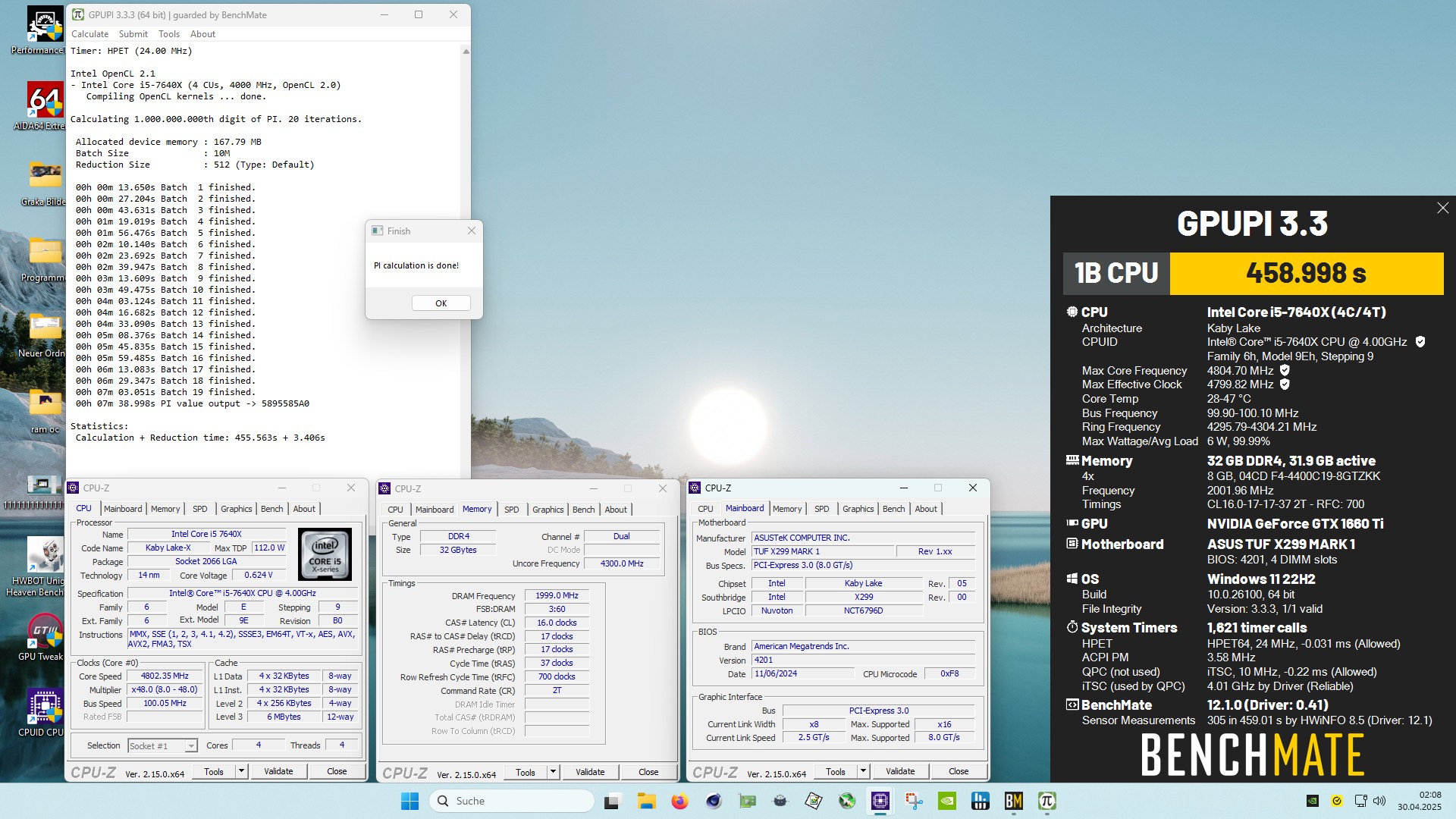The height and width of the screenshot is (819, 1456).
Task: Open the About menu in GPUPI
Action: tap(202, 34)
